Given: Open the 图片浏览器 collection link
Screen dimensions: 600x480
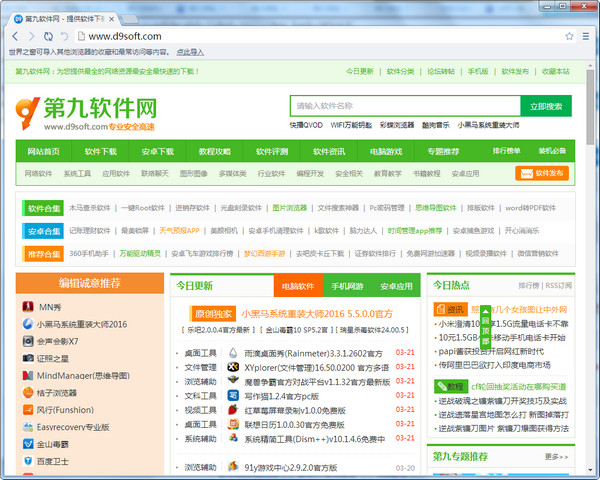Looking at the screenshot, I should [x=290, y=207].
